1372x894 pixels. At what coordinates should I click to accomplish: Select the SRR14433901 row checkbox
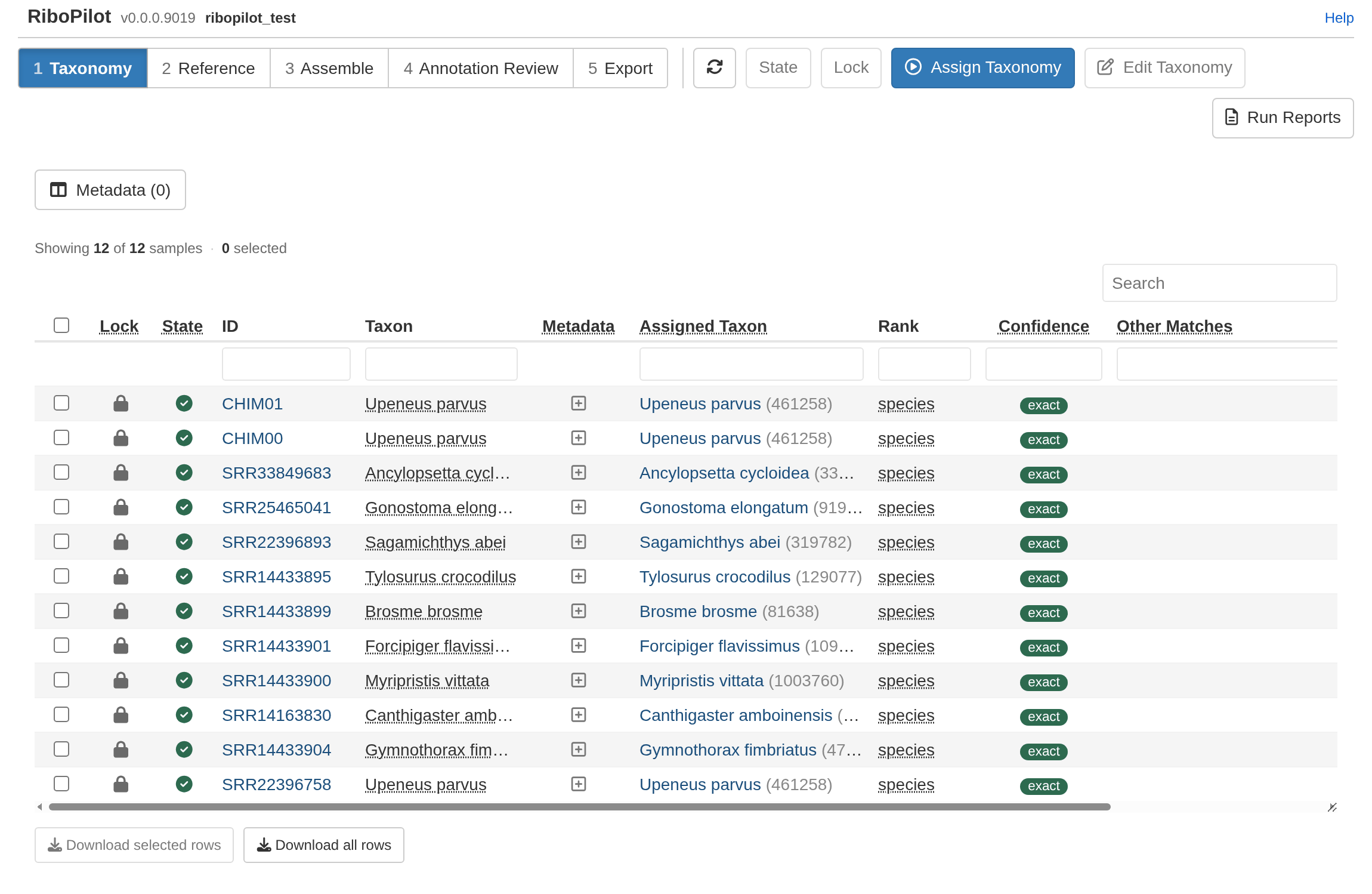click(61, 645)
